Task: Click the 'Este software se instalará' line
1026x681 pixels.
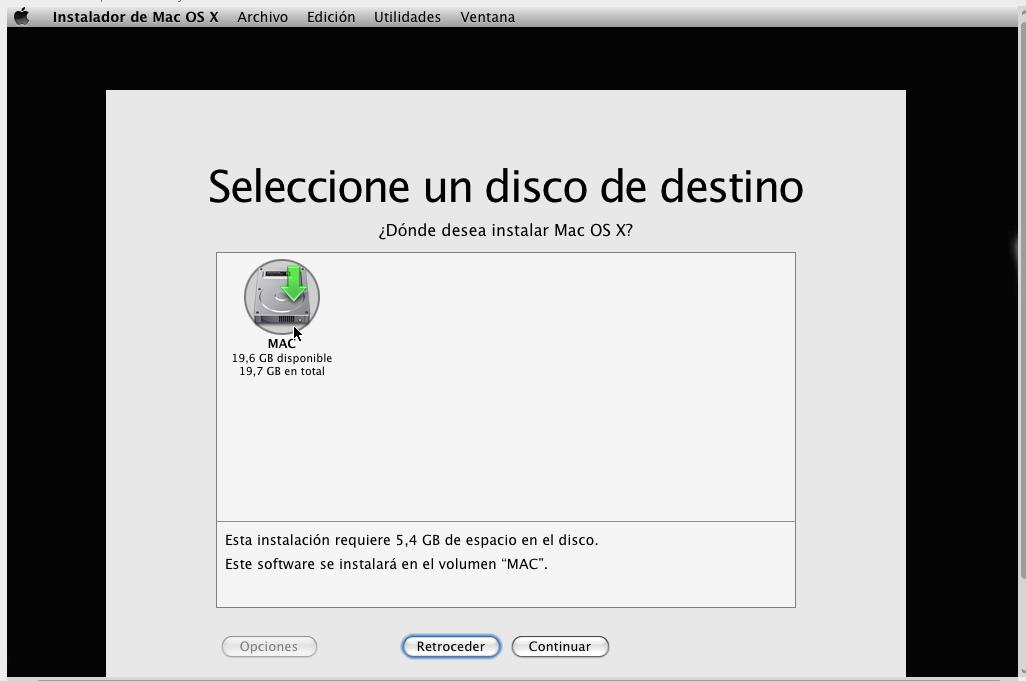Action: pyautogui.click(x=386, y=564)
